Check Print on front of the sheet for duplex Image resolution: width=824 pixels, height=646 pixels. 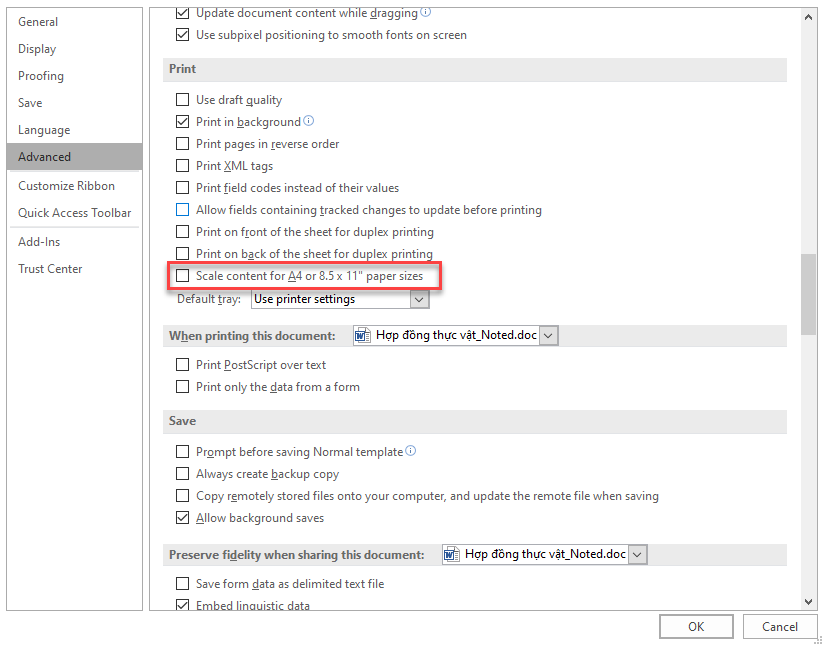click(x=182, y=231)
